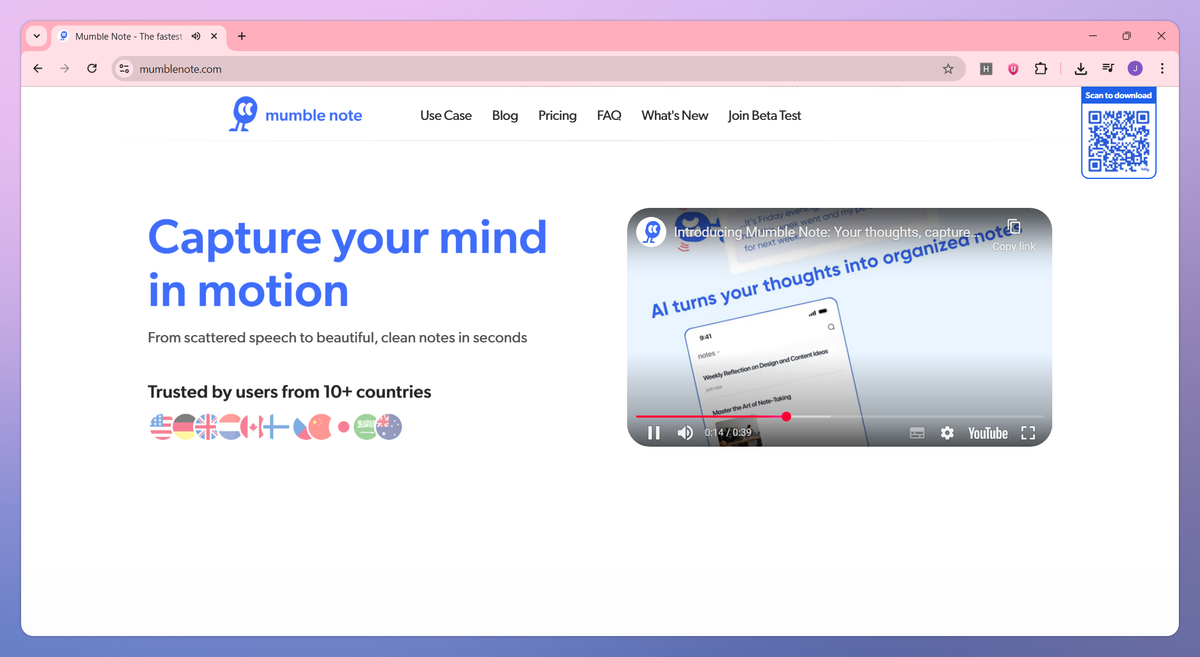Screen dimensions: 1200x657
Task: Open the What's New page
Action: coord(675,115)
